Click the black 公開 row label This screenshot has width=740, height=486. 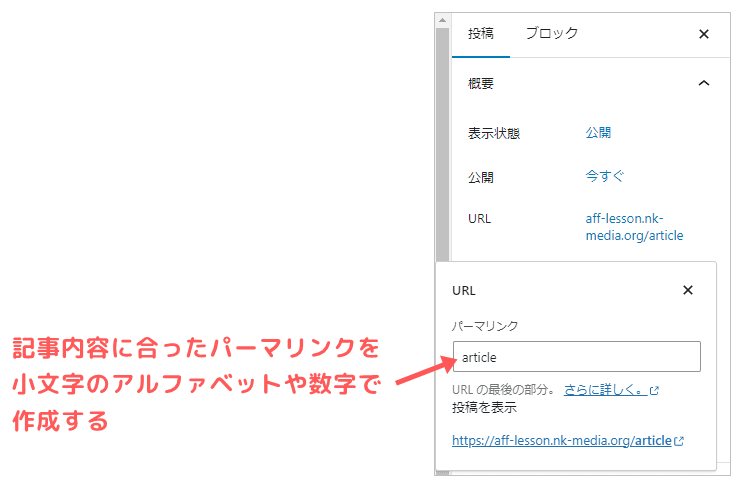click(x=481, y=178)
